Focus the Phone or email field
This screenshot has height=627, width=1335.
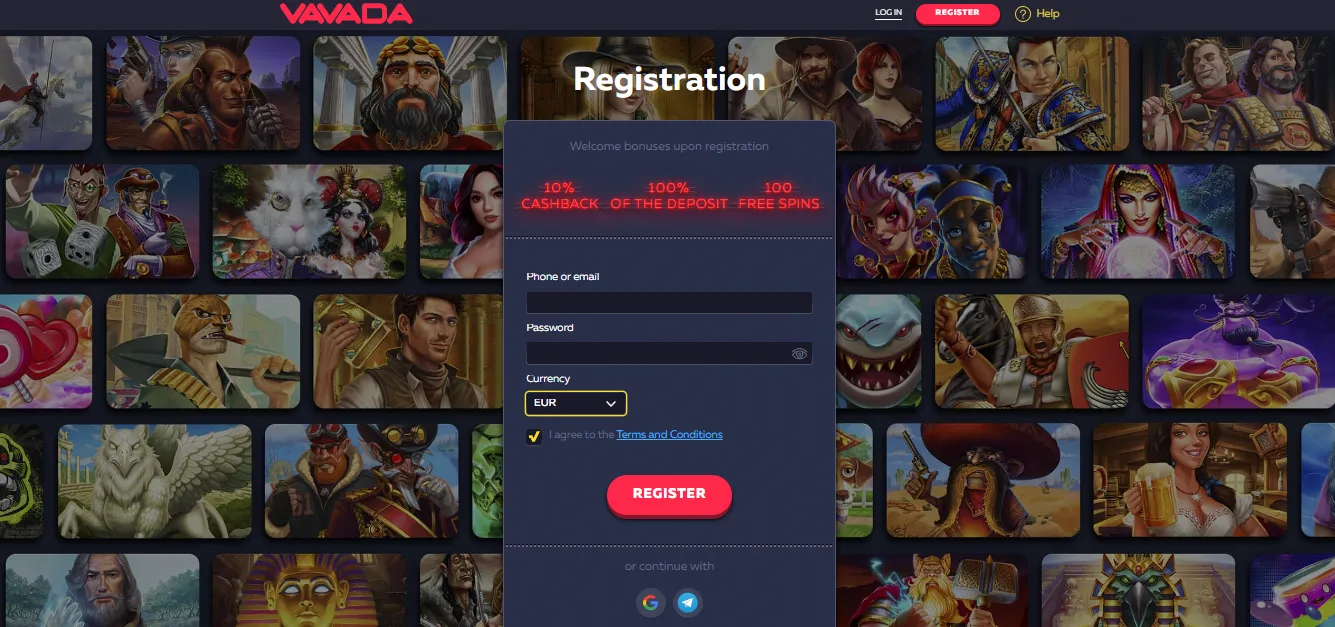[x=669, y=302]
